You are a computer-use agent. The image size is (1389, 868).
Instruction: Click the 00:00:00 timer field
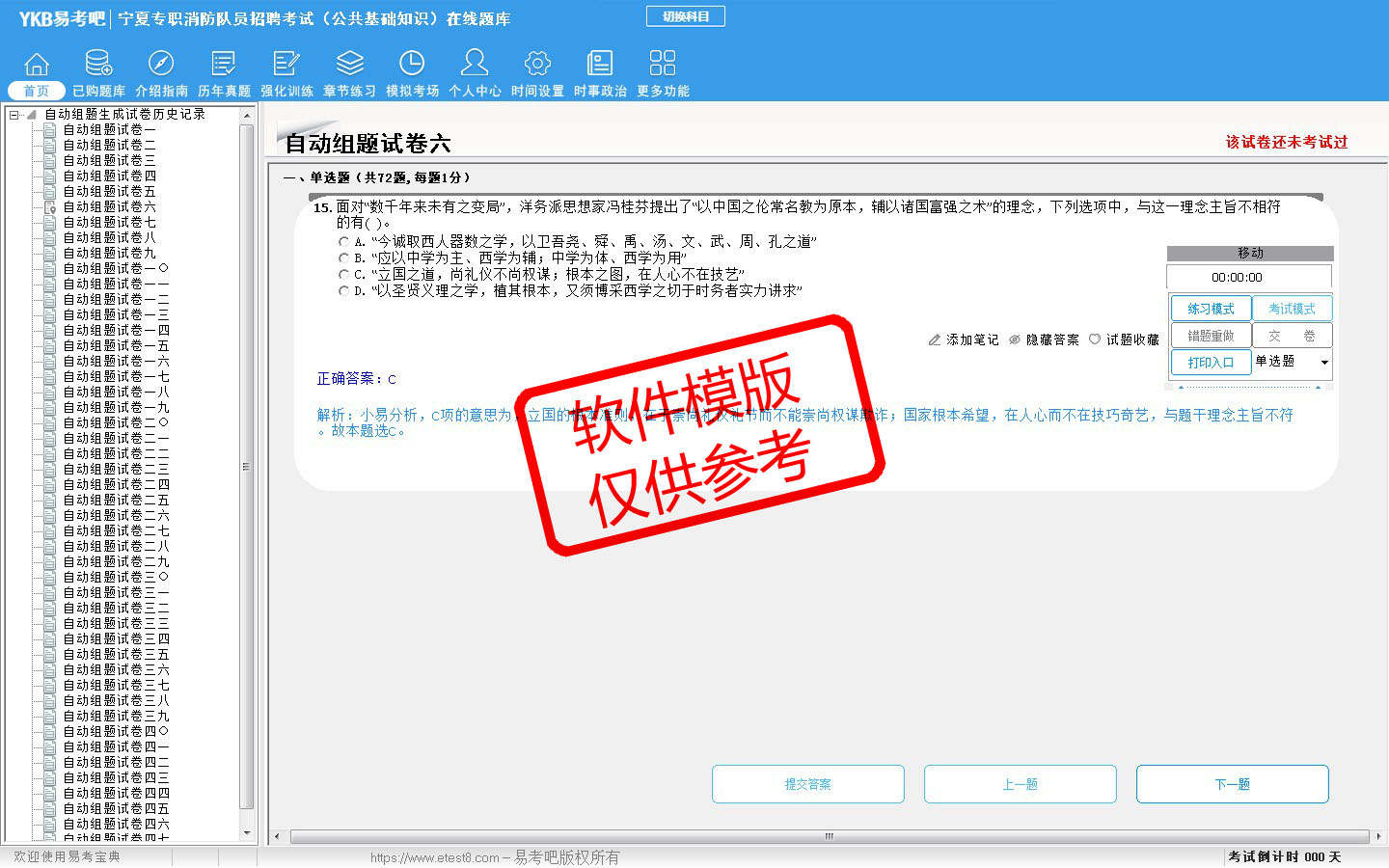coord(1249,277)
